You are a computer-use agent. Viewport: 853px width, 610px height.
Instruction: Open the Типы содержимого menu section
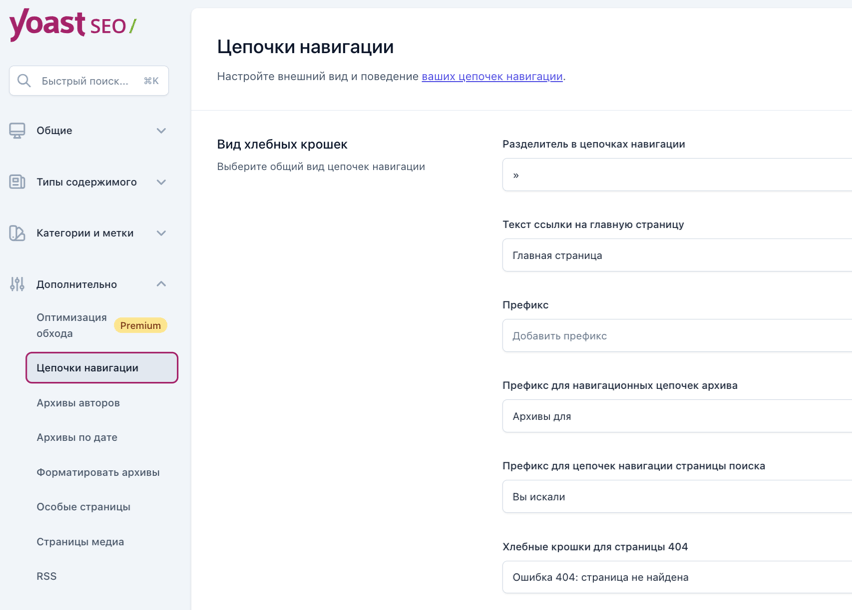click(89, 182)
